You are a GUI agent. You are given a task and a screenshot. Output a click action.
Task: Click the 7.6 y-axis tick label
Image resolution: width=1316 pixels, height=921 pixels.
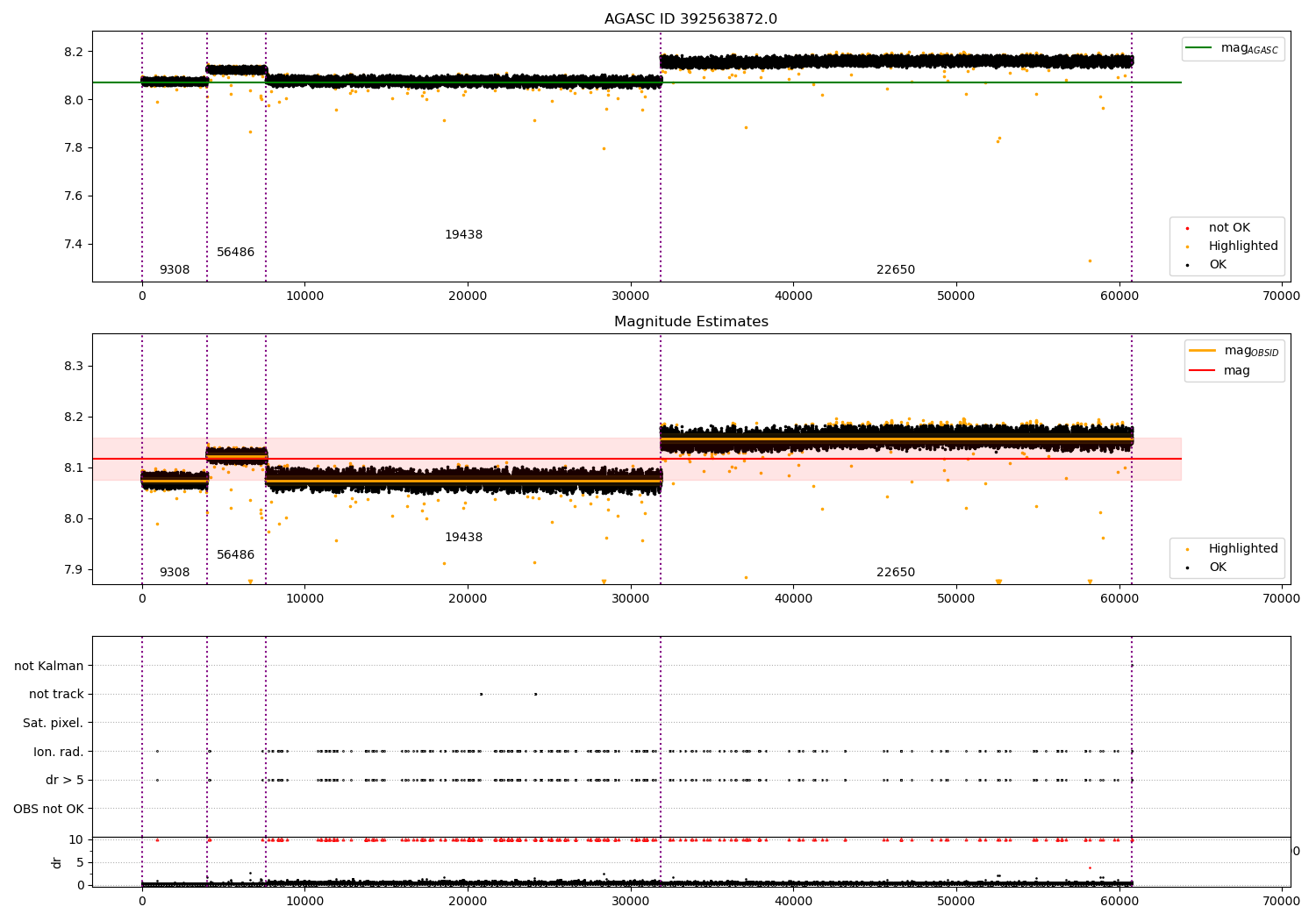coord(72,196)
